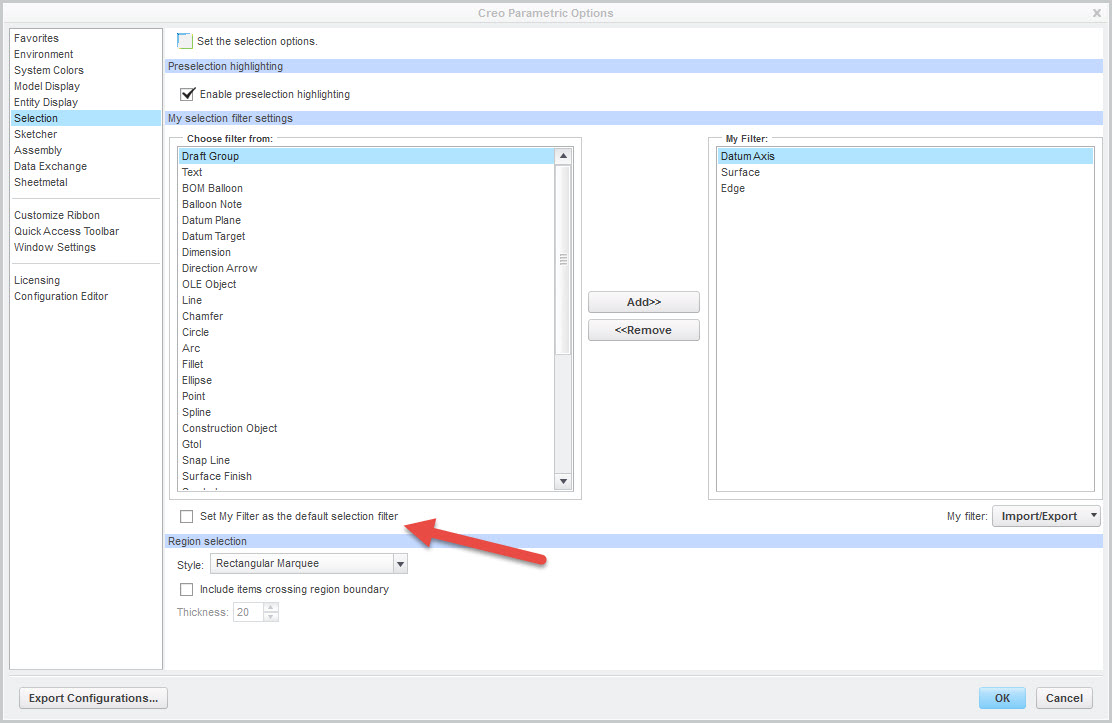Screen dimensions: 1112x723
Task: Select the Selection options page
Action: coord(86,118)
